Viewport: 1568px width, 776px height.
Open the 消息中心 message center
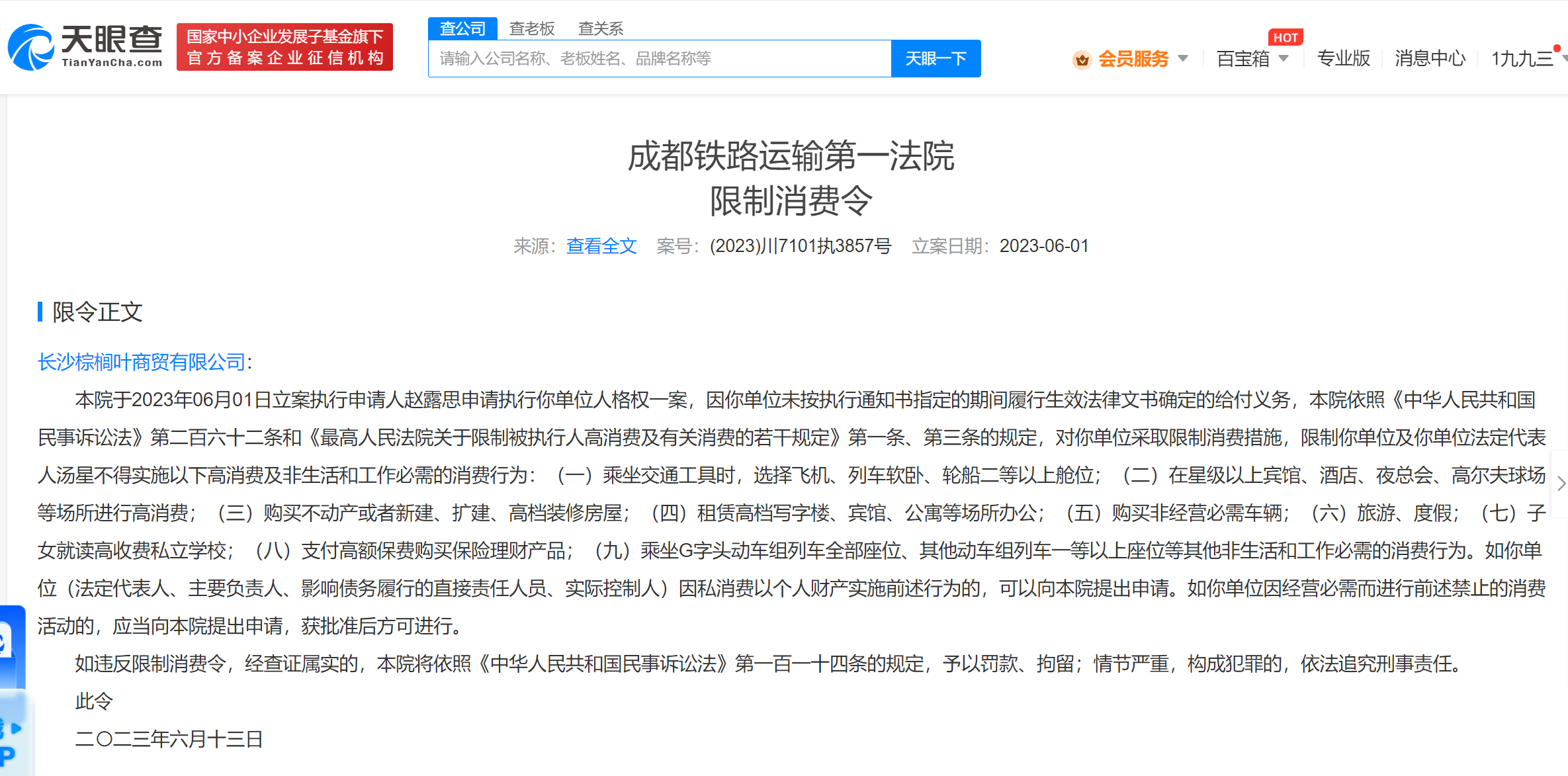point(1430,59)
